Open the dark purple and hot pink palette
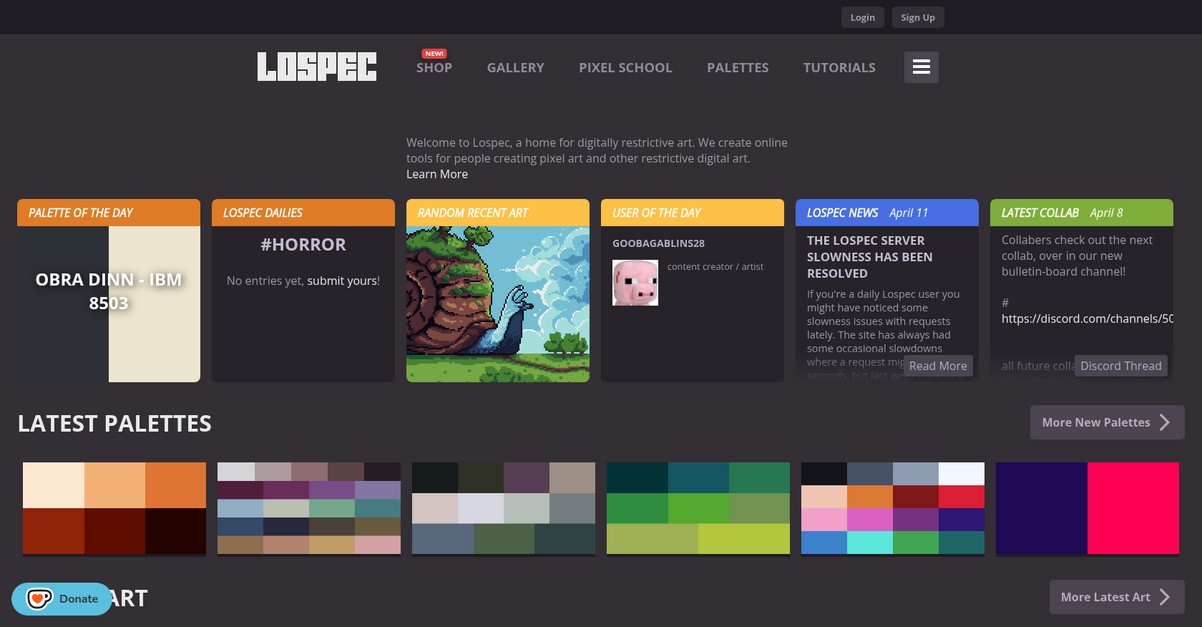1202x627 pixels. point(1087,508)
